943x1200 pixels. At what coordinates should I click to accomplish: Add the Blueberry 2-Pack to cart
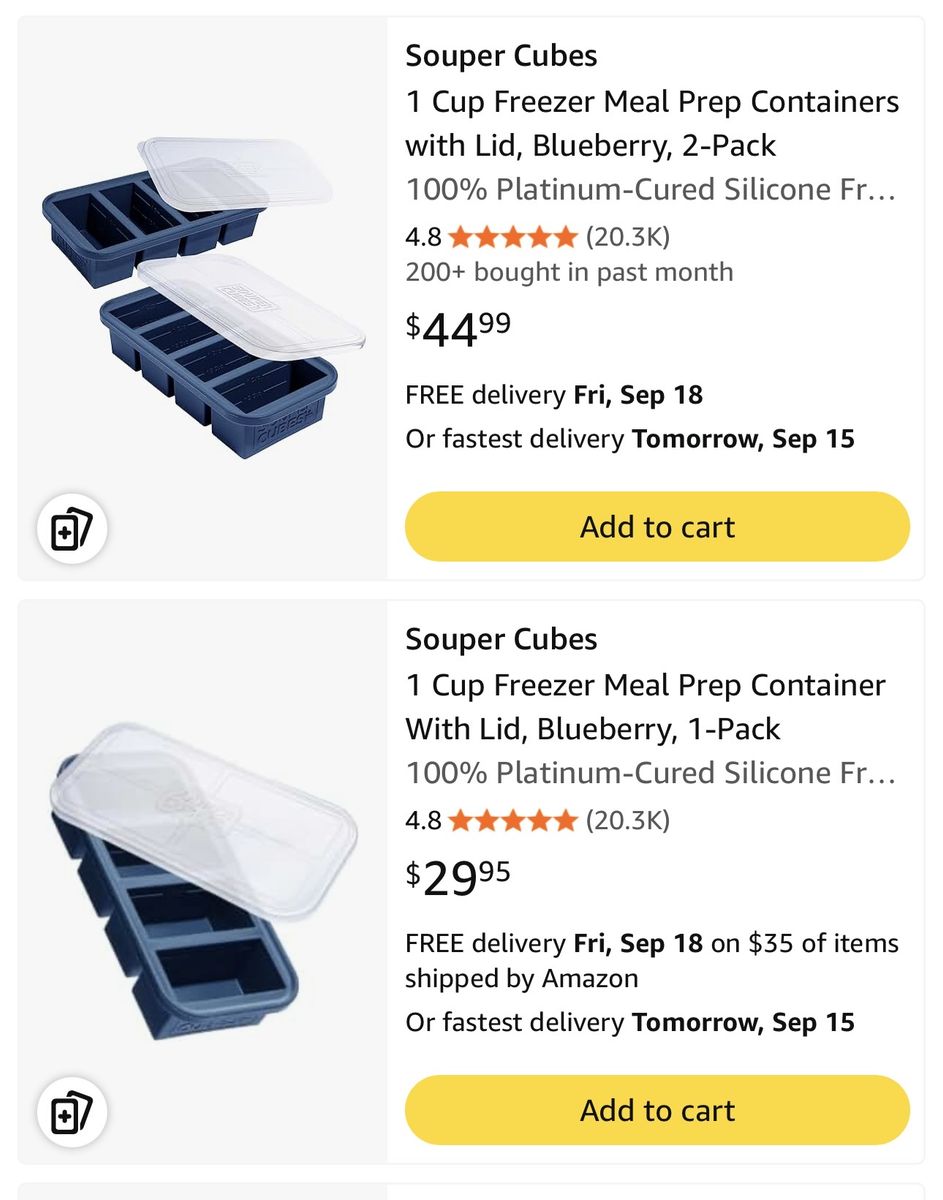[x=657, y=527]
